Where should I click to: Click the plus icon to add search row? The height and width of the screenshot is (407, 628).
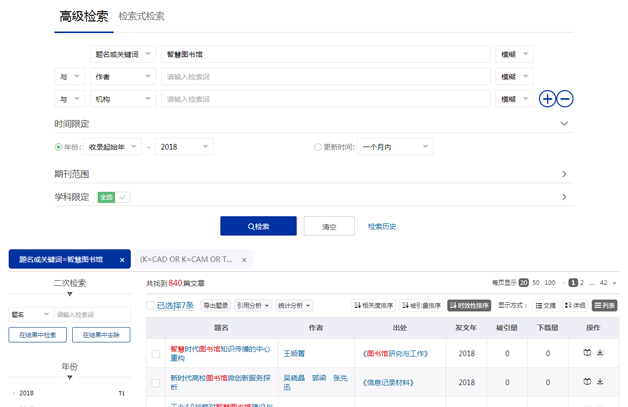(x=547, y=99)
